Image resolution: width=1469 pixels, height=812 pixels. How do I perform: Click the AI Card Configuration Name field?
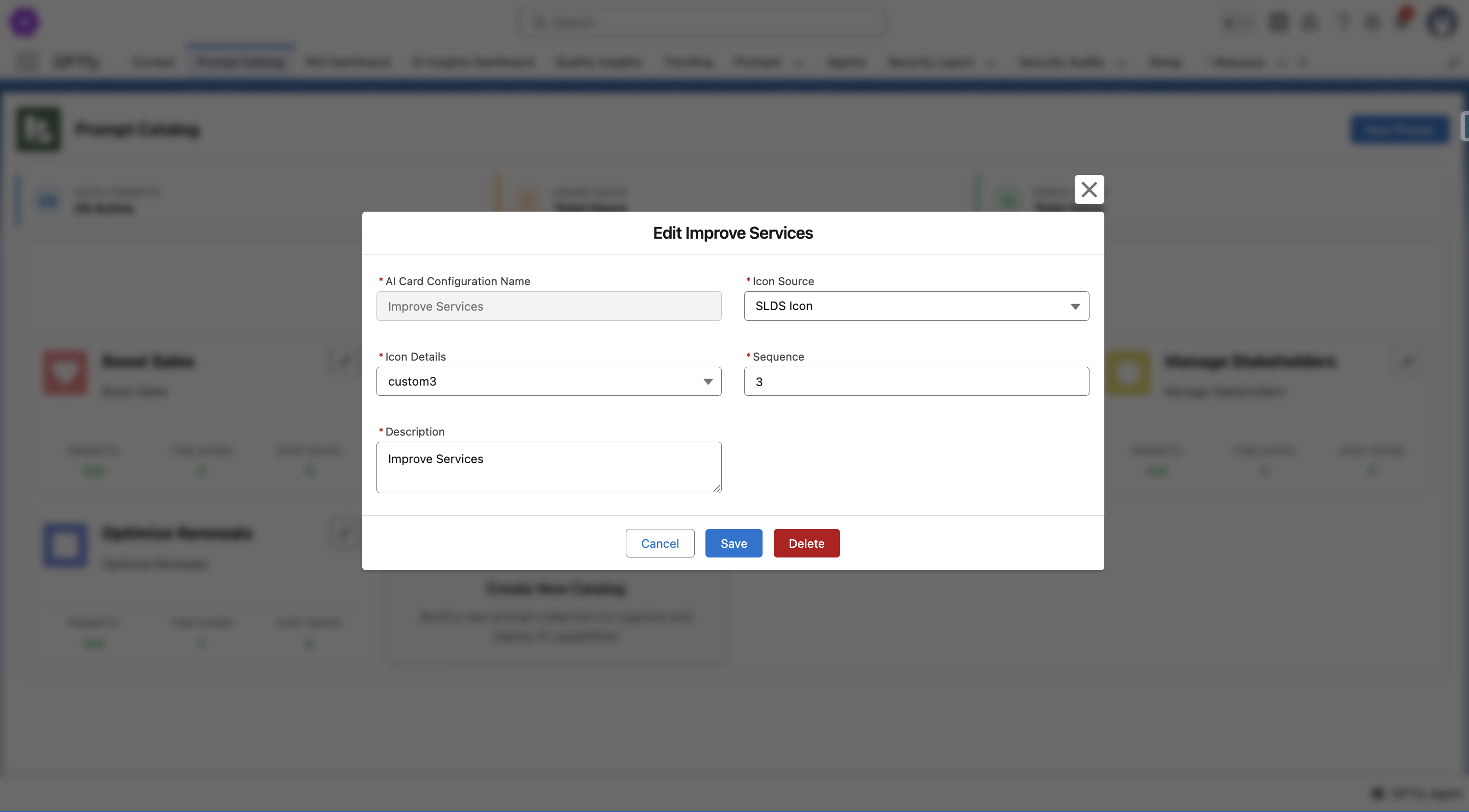tap(548, 306)
